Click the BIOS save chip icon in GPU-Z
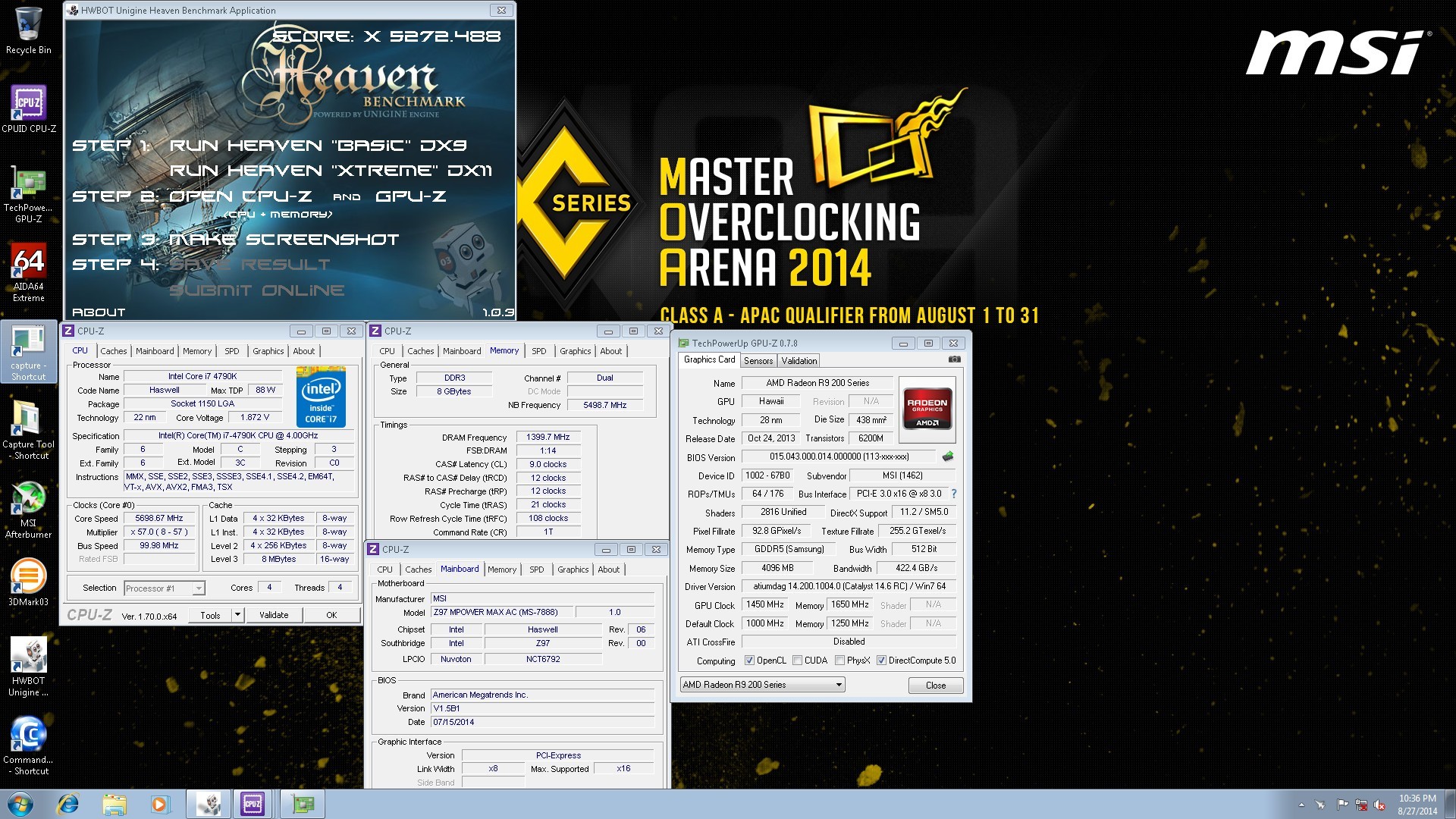This screenshot has height=819, width=1456. tap(947, 457)
